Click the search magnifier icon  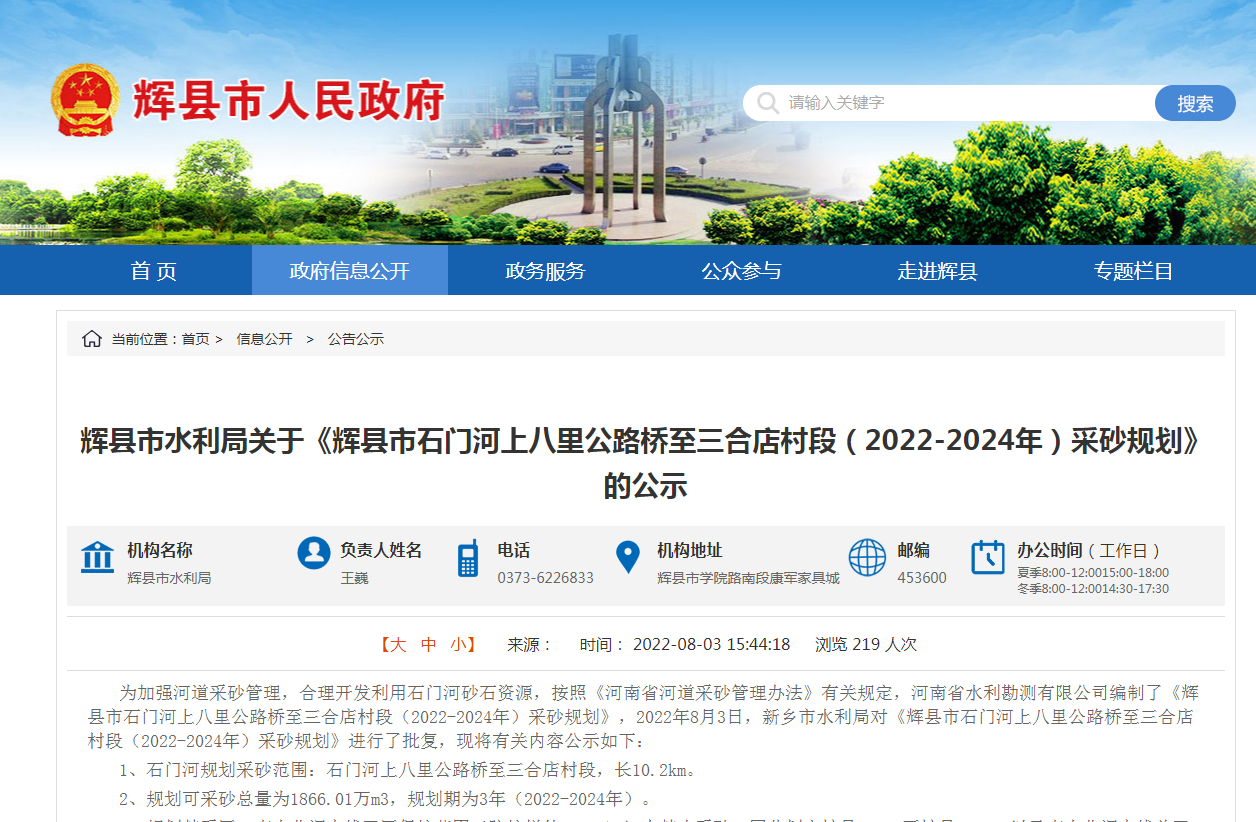coord(768,103)
